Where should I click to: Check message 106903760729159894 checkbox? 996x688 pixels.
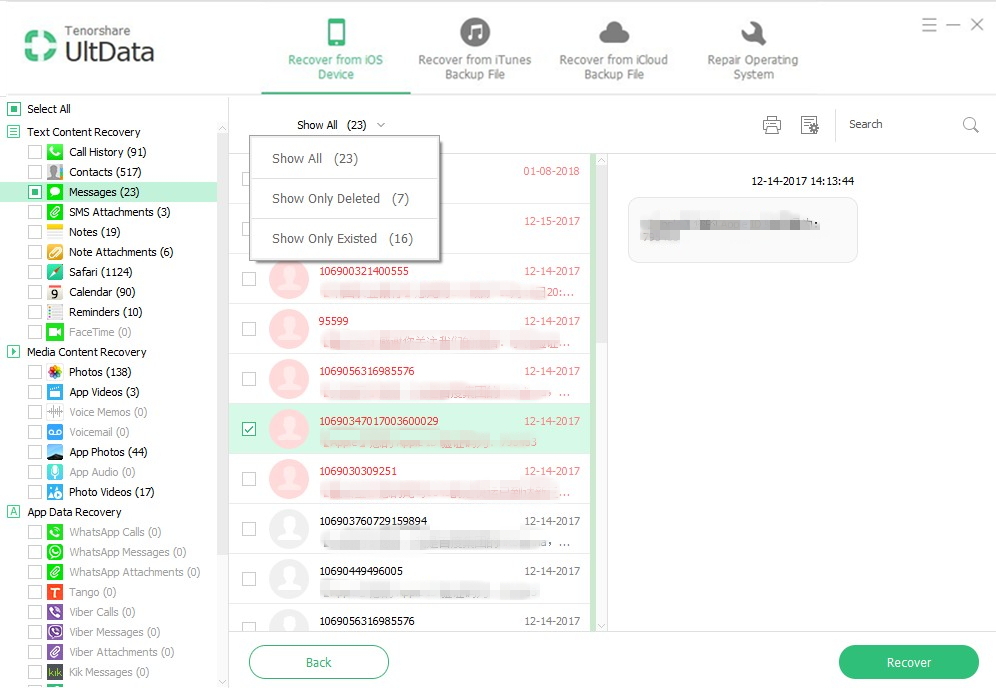[249, 529]
